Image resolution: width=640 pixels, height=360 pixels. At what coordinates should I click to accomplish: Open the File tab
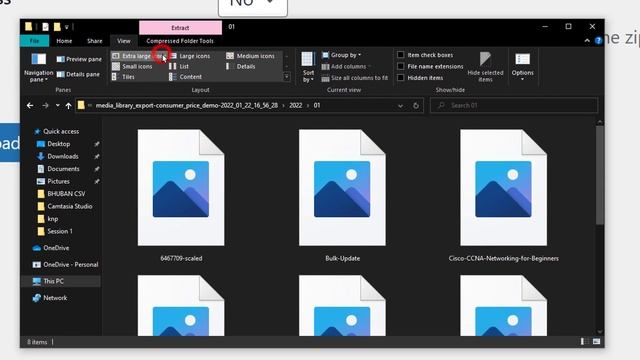pos(34,41)
